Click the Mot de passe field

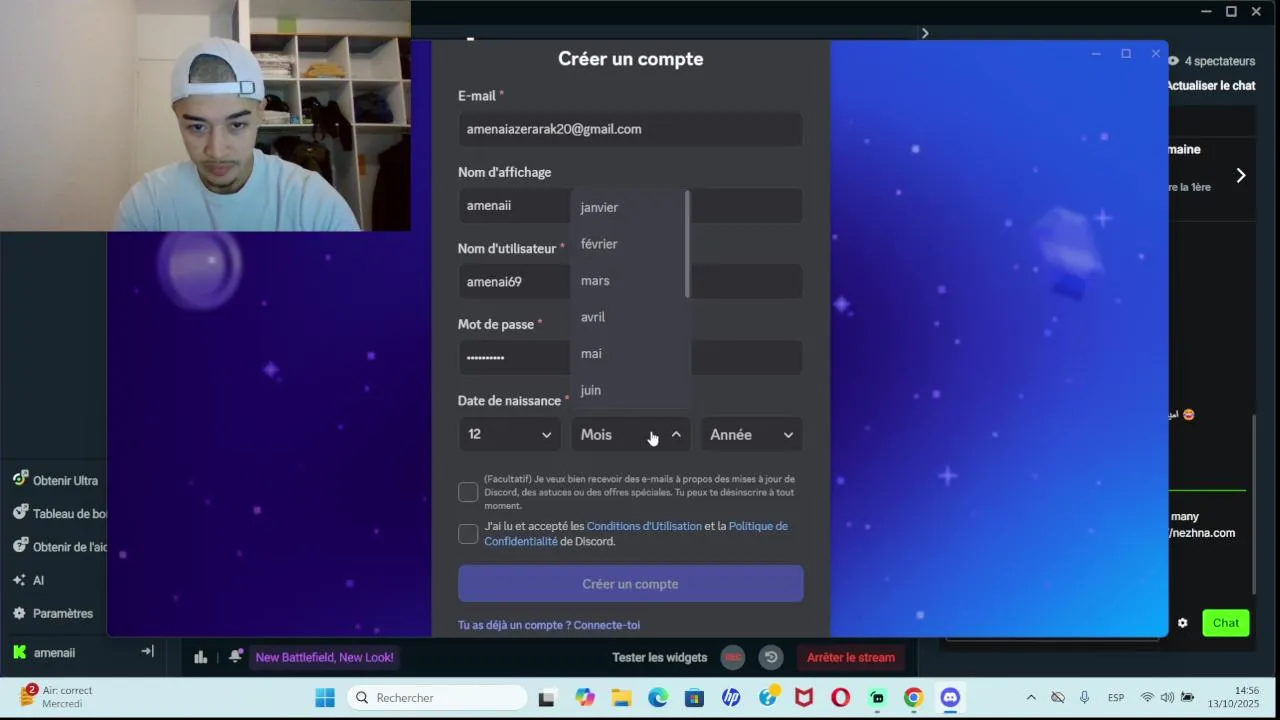tap(630, 357)
